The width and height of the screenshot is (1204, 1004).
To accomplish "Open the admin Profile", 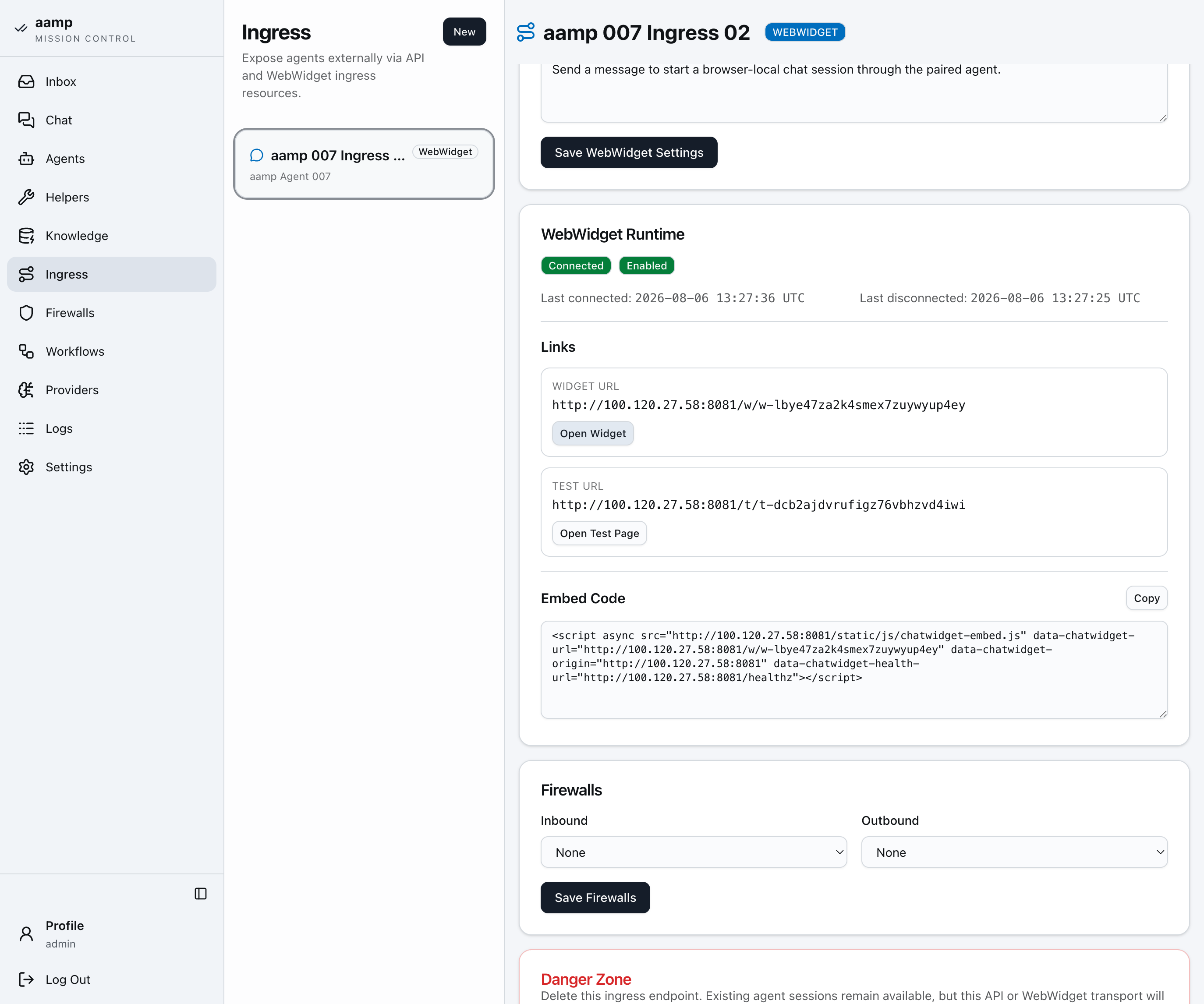I will point(112,933).
